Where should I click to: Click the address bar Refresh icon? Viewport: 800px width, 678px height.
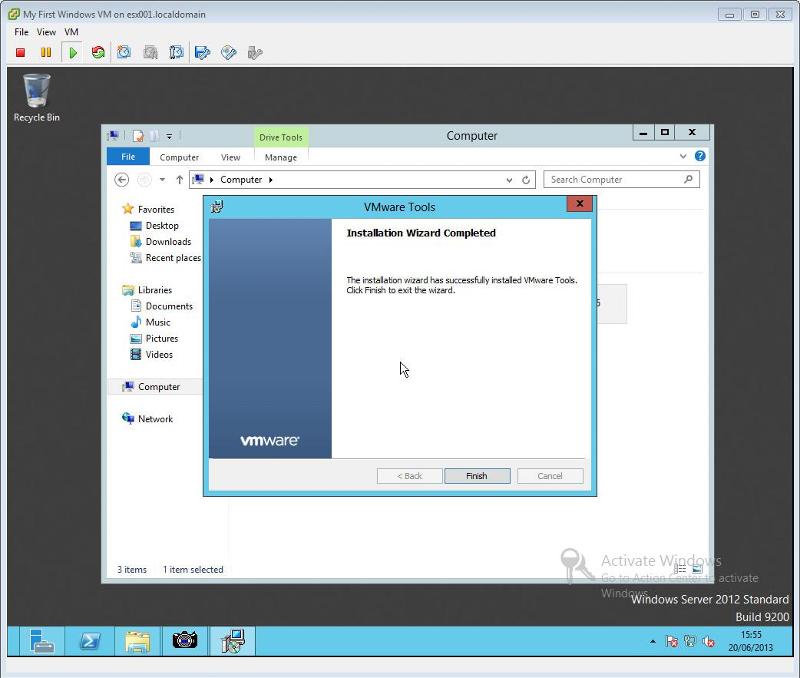(x=526, y=180)
